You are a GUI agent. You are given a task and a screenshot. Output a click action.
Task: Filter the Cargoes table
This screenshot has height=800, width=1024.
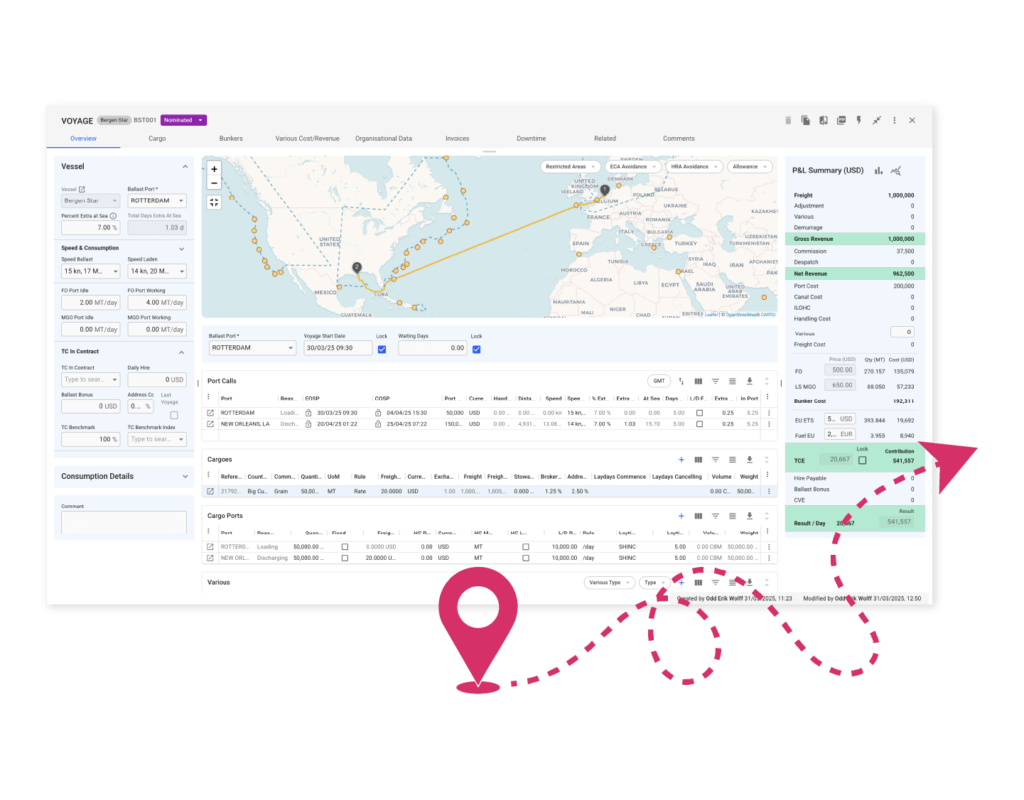pyautogui.click(x=715, y=460)
